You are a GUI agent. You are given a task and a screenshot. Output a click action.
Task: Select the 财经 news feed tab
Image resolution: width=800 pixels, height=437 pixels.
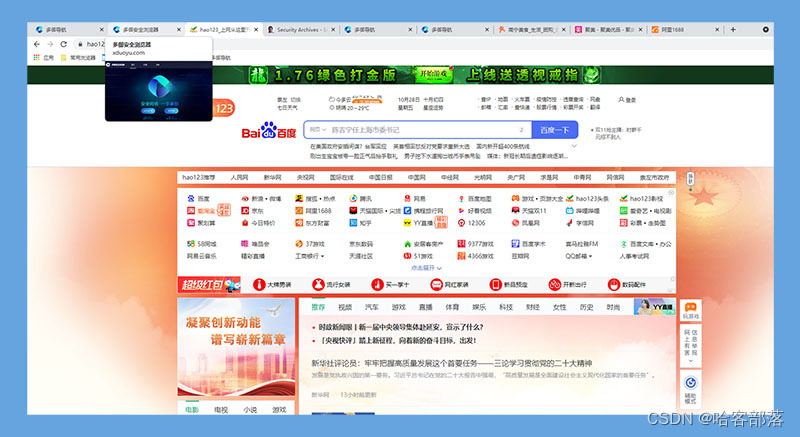pyautogui.click(x=533, y=307)
